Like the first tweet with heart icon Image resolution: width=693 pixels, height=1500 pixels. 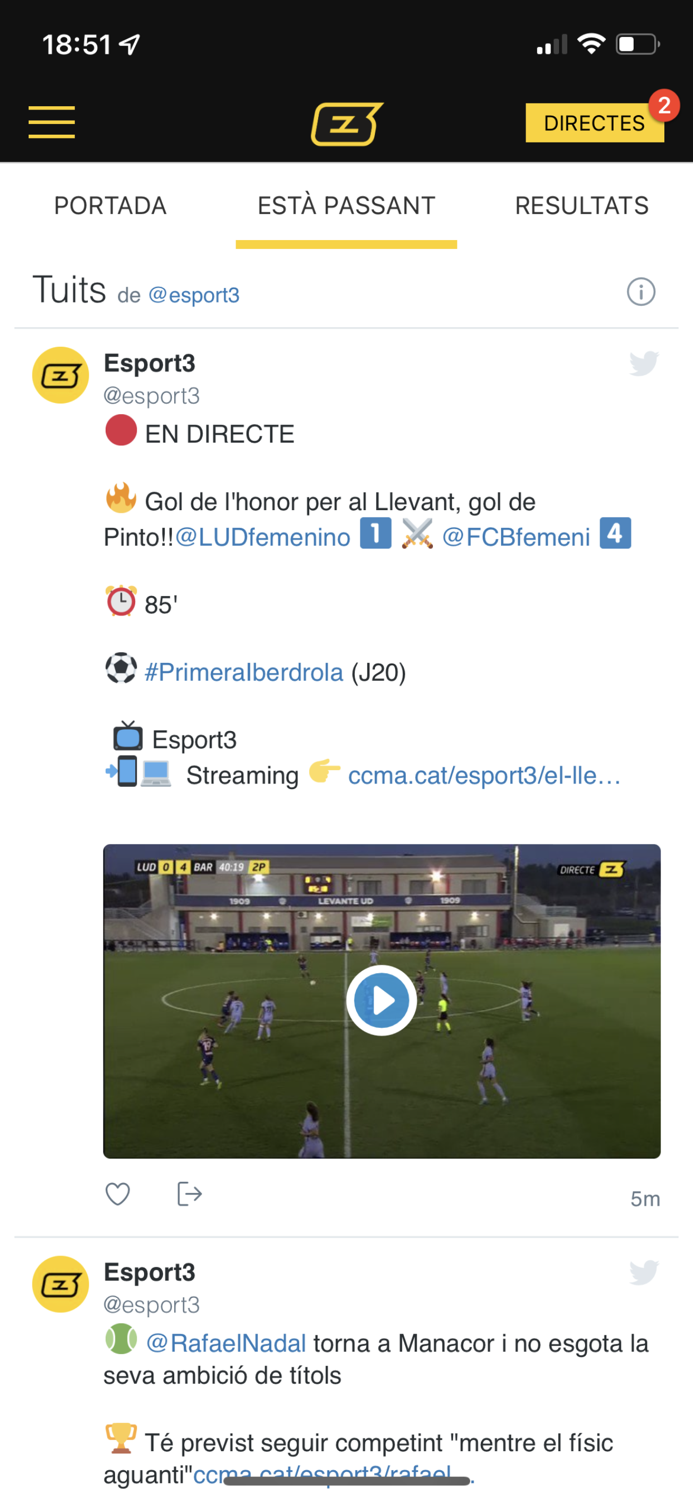(x=118, y=1194)
